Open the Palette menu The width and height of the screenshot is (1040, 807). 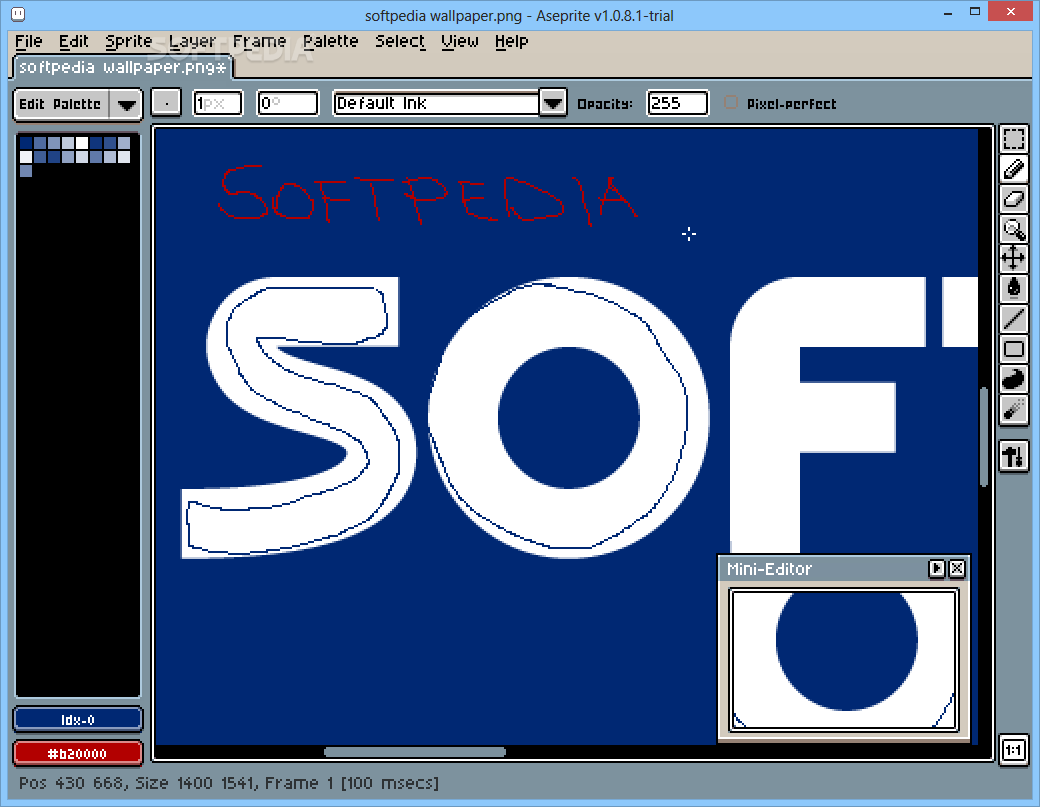330,41
